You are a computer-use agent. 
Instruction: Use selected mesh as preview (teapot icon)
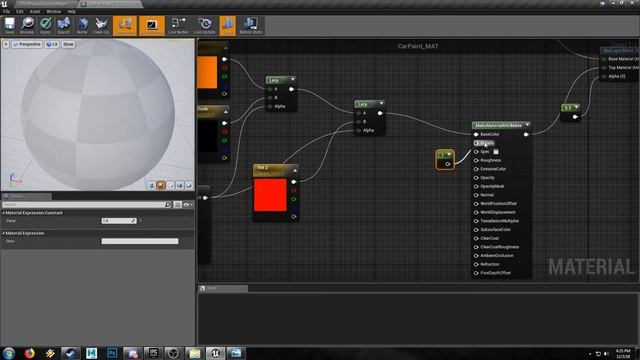point(189,186)
